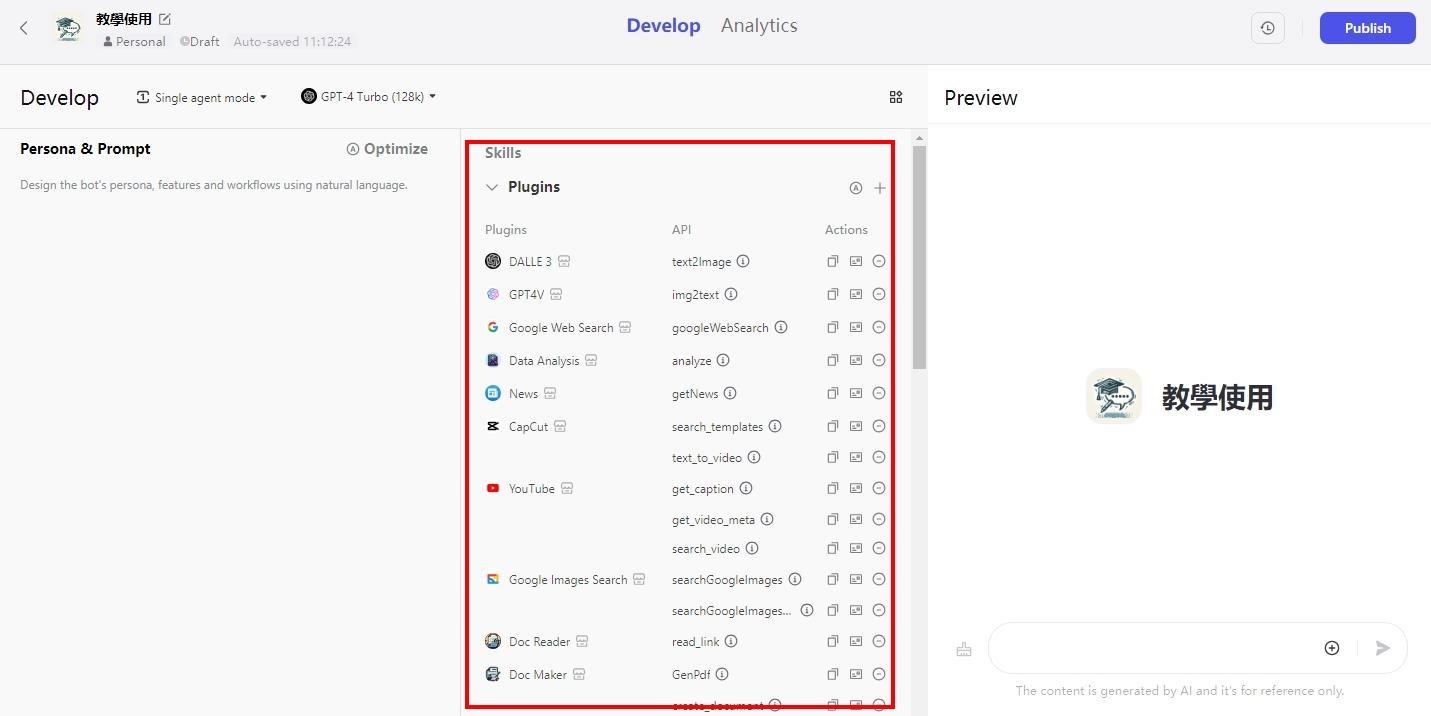The height and width of the screenshot is (716, 1431).
Task: Click the broom icon to clear the chat
Action: click(964, 650)
